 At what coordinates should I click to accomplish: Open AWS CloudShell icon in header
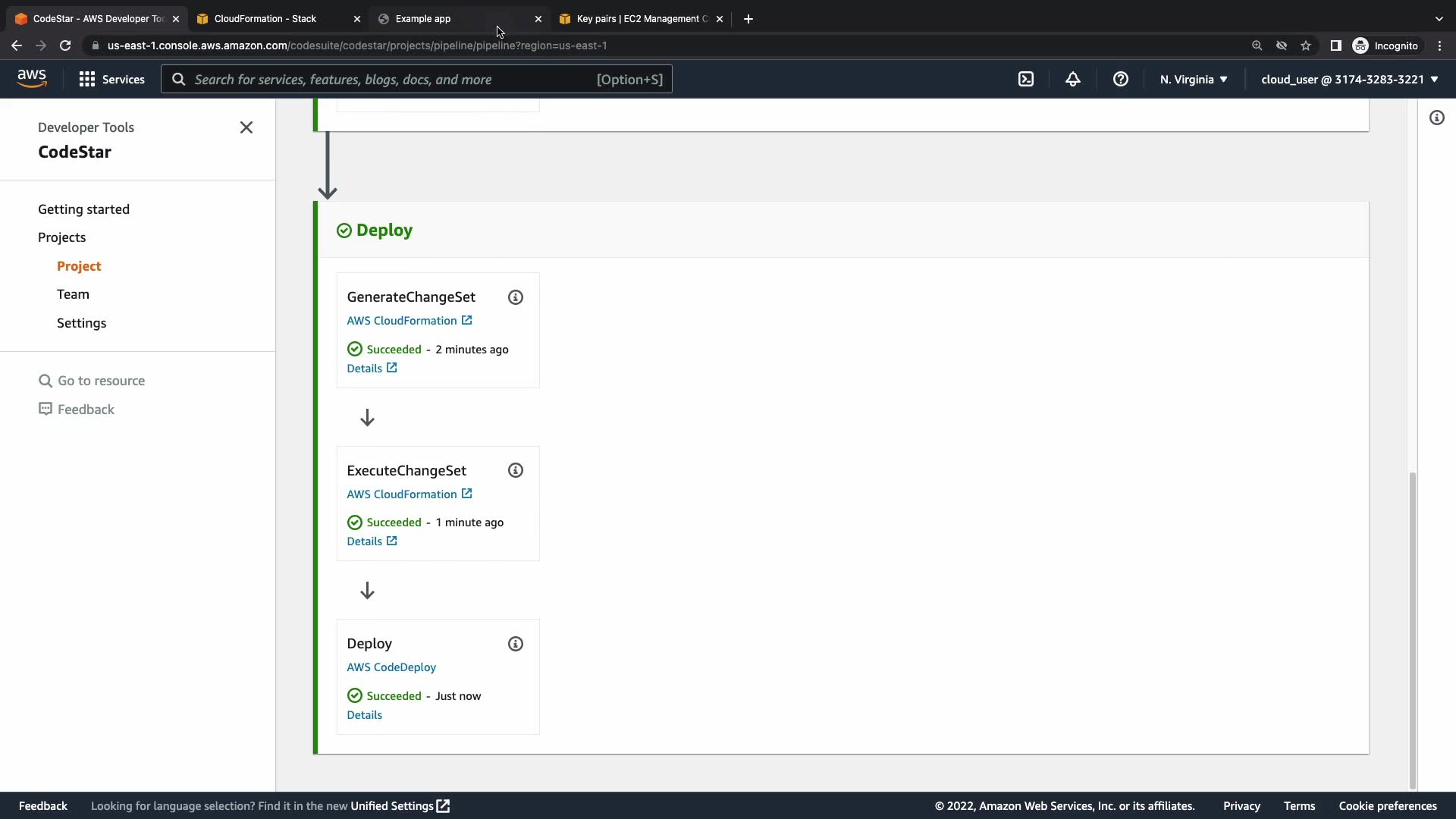(x=1025, y=79)
